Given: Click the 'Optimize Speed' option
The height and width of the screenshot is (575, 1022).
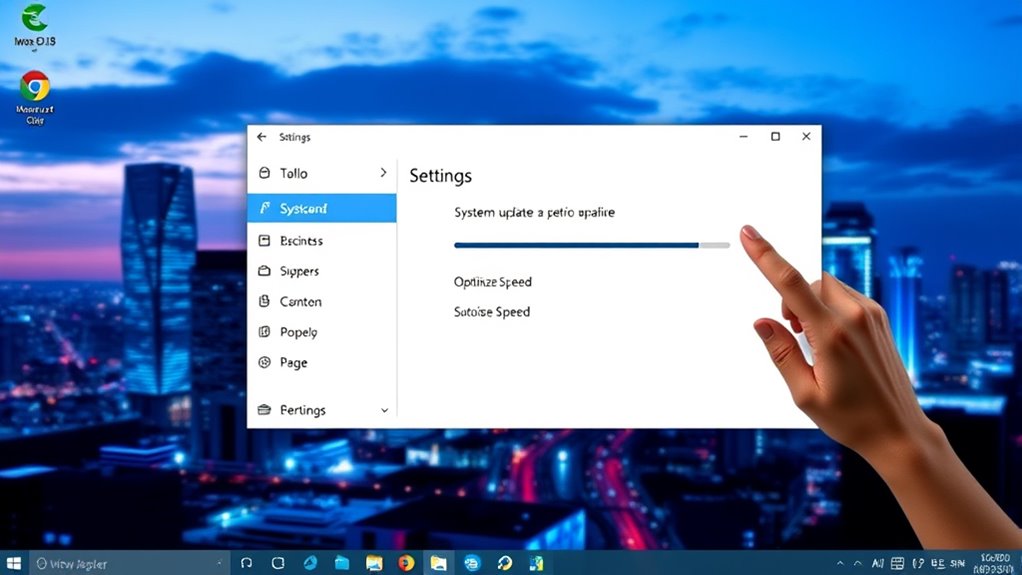Looking at the screenshot, I should (x=493, y=282).
